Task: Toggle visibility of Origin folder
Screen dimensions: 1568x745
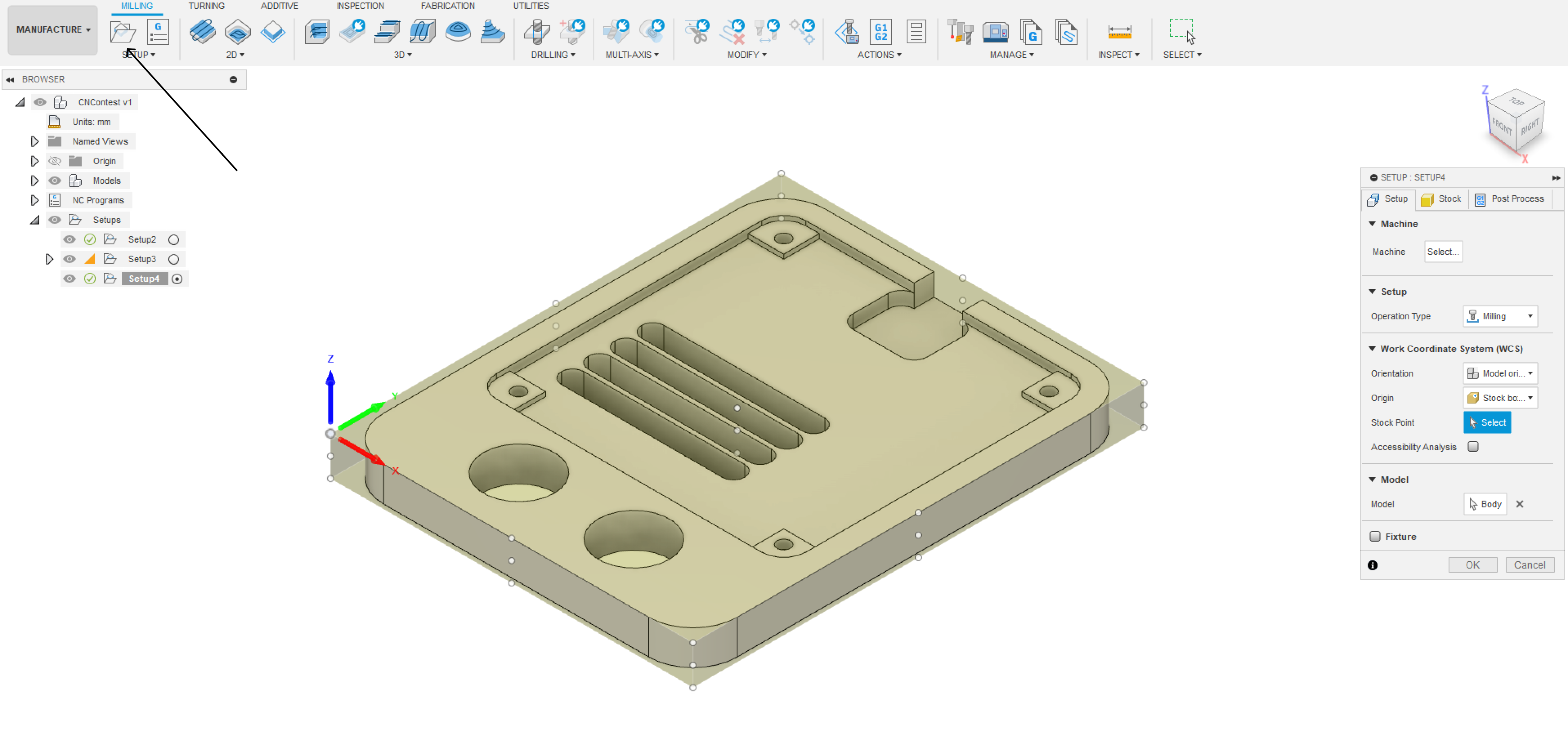Action: tap(55, 161)
